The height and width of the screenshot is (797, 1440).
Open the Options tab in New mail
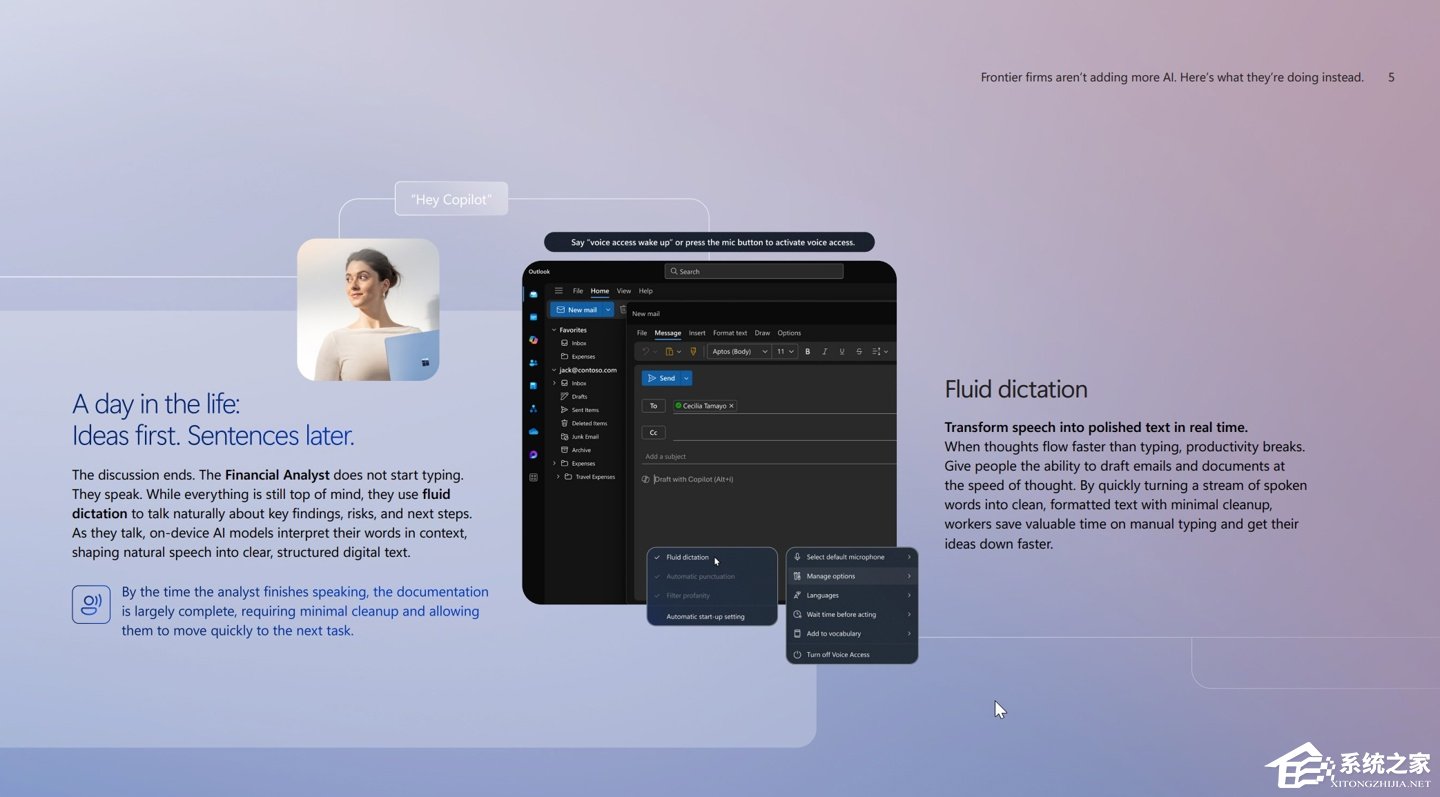789,333
